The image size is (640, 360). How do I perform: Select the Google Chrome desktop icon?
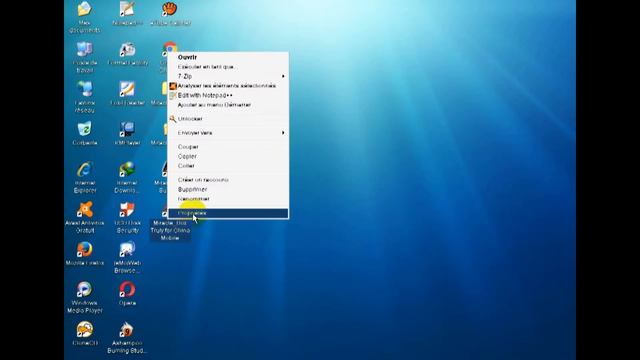[169, 47]
